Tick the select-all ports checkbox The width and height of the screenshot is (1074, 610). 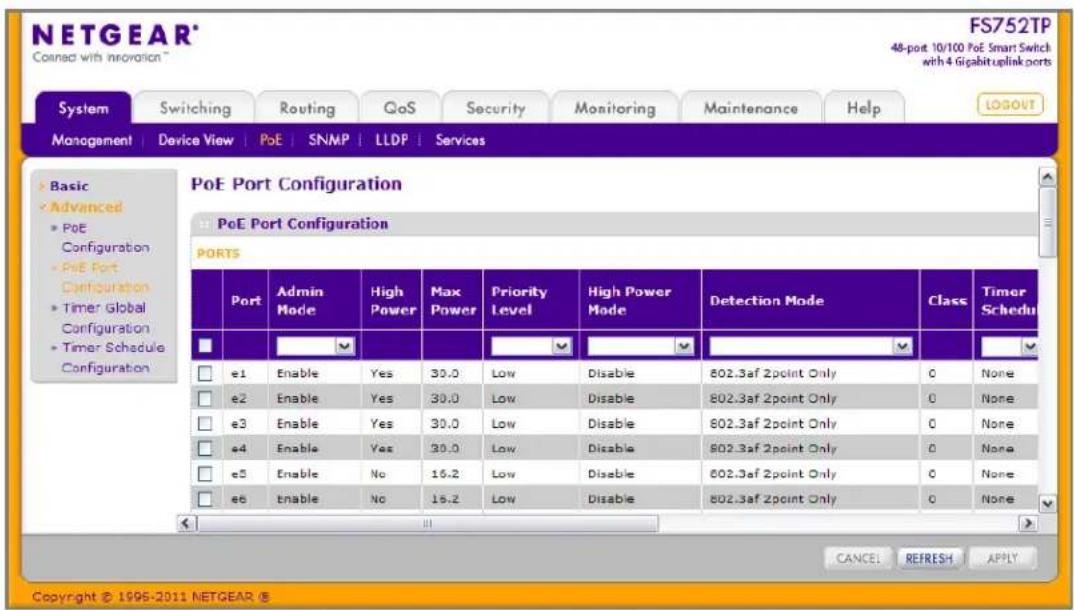205,346
